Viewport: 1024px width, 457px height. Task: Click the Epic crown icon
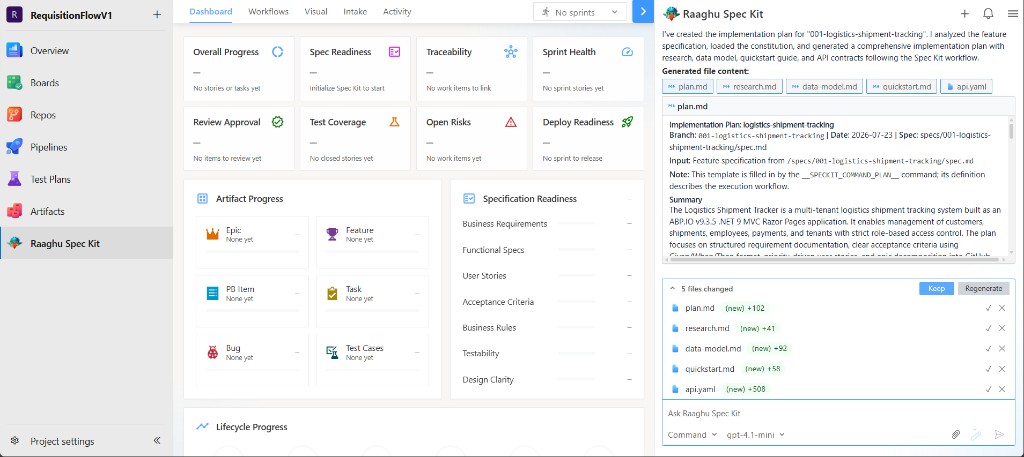(x=212, y=234)
